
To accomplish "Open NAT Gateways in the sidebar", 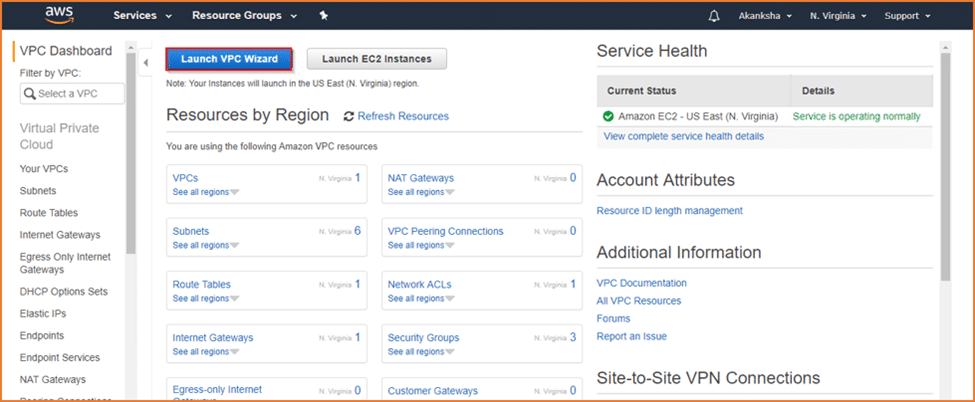I will tap(53, 380).
